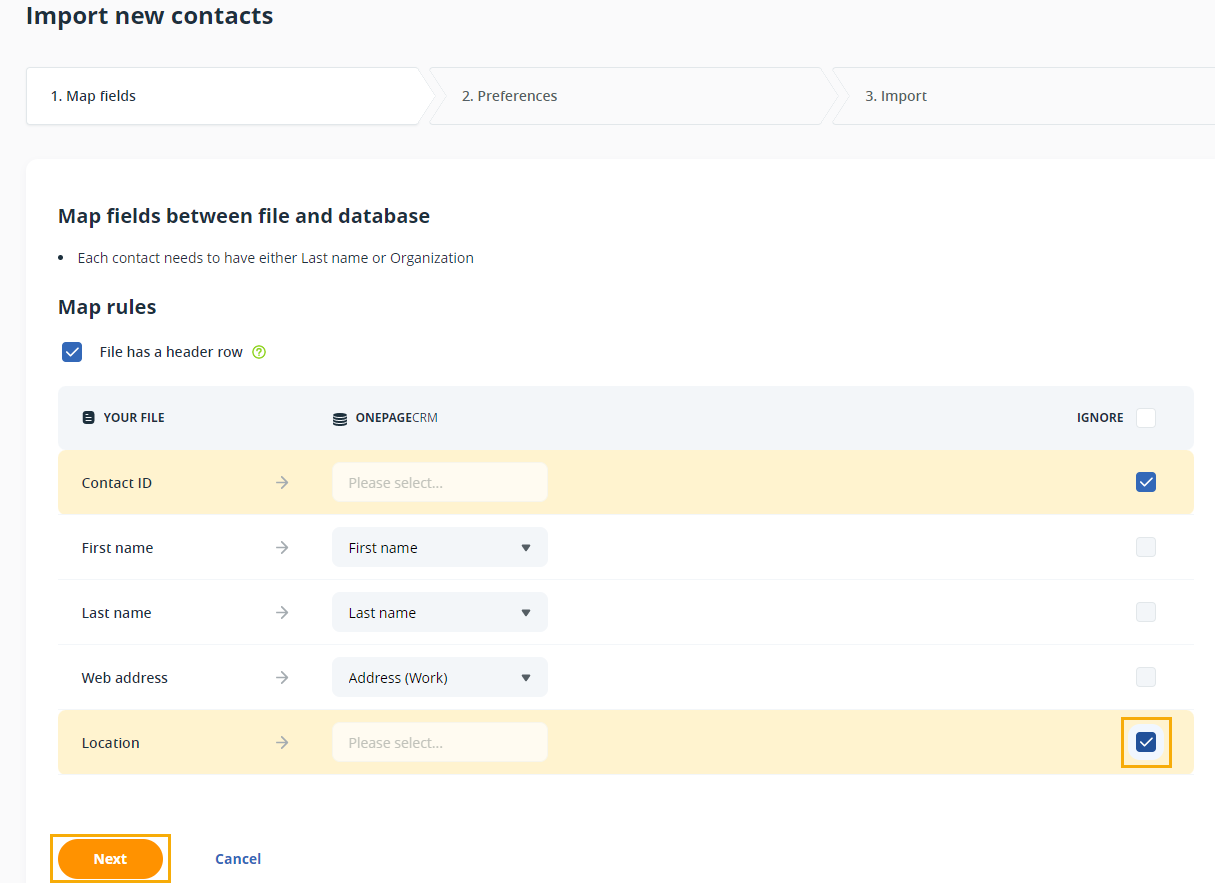Image resolution: width=1215 pixels, height=883 pixels.
Task: Uncheck Ignore for the Contact ID row
Action: pos(1146,482)
